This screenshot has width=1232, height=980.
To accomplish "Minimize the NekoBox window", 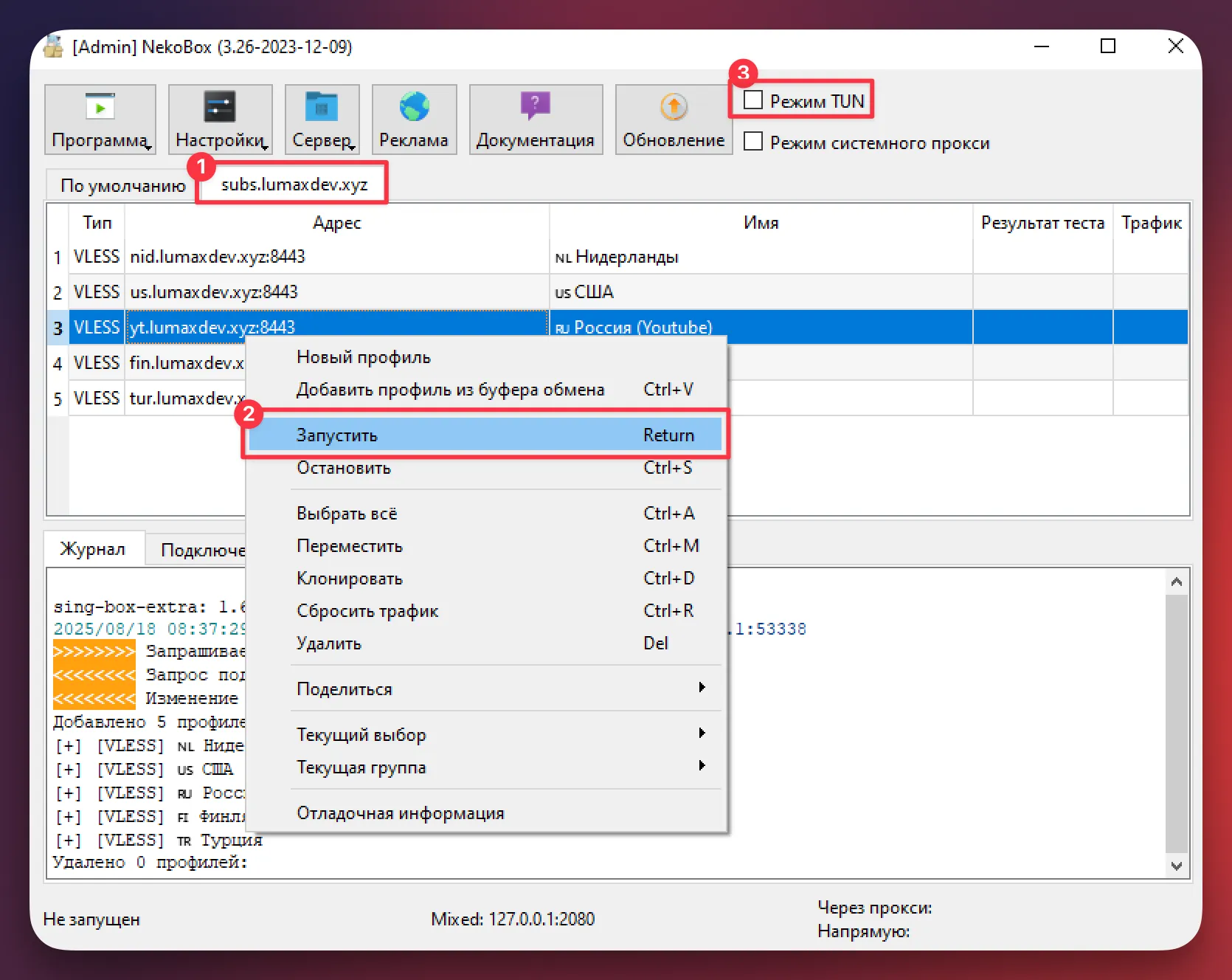I will point(1042,46).
